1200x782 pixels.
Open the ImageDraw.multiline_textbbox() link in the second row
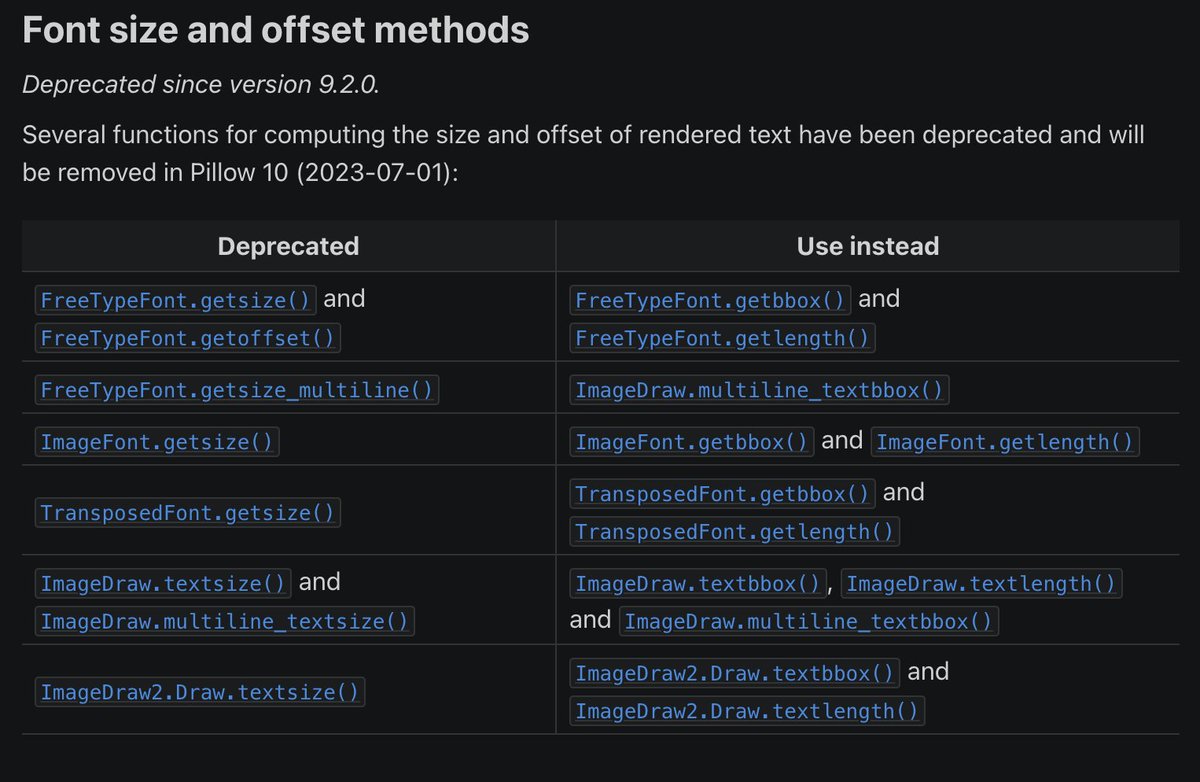click(759, 390)
